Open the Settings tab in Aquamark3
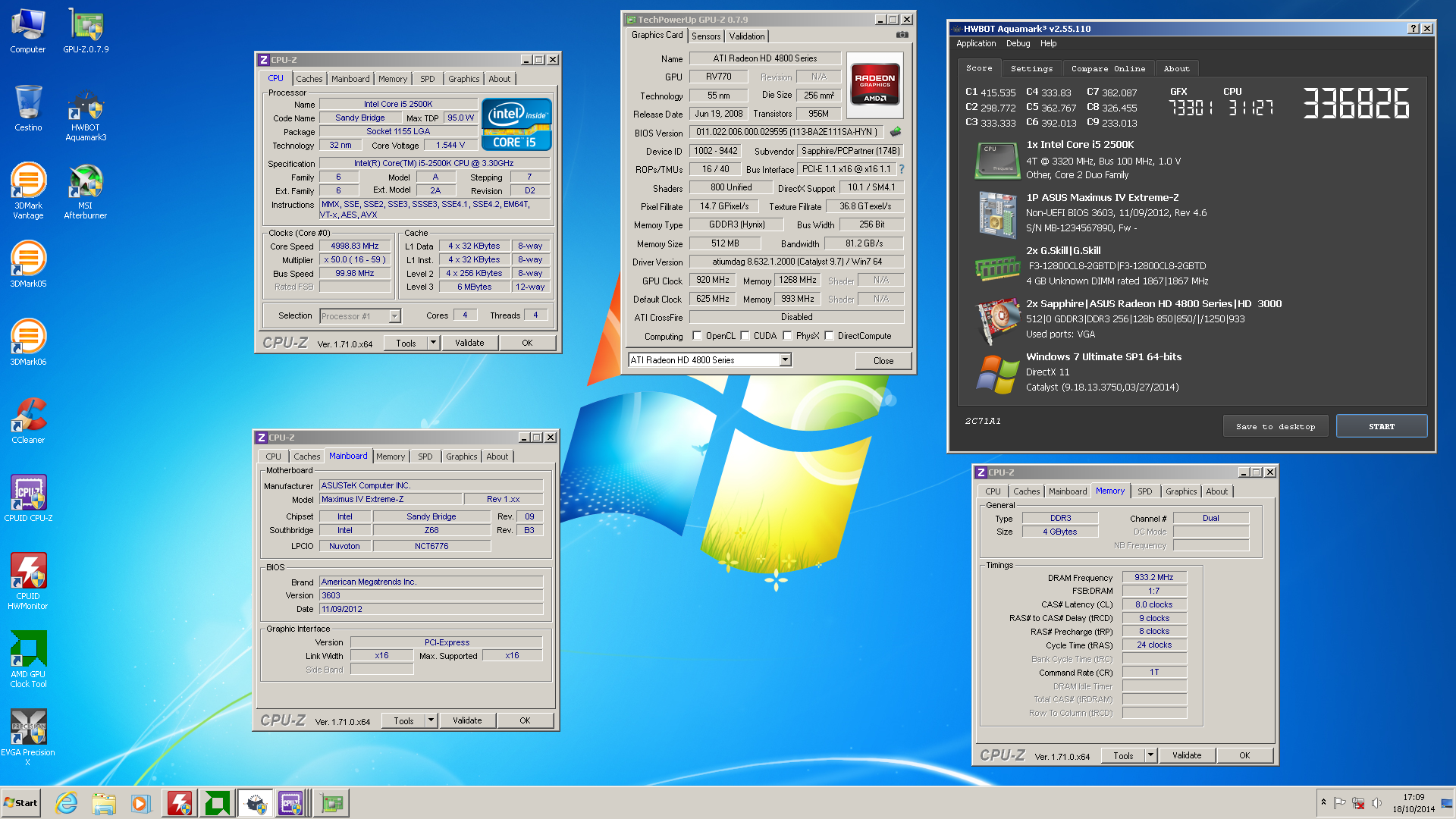This screenshot has height=819, width=1456. pyautogui.click(x=1031, y=68)
